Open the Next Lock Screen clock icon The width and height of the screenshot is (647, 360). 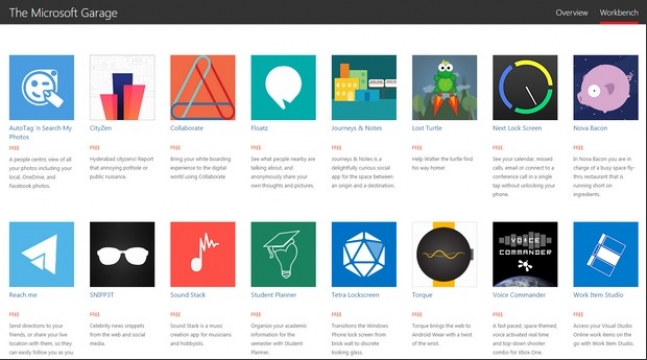[x=525, y=88]
